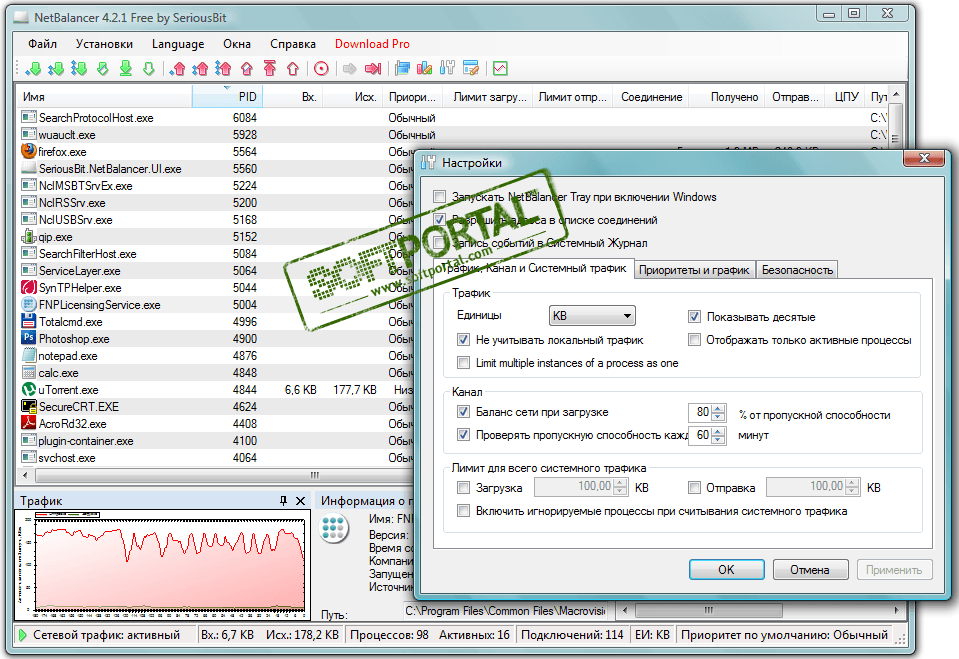This screenshot has width=959, height=659.
Task: Click the uTorrent icon beside uTorrent.exe
Action: [x=29, y=389]
